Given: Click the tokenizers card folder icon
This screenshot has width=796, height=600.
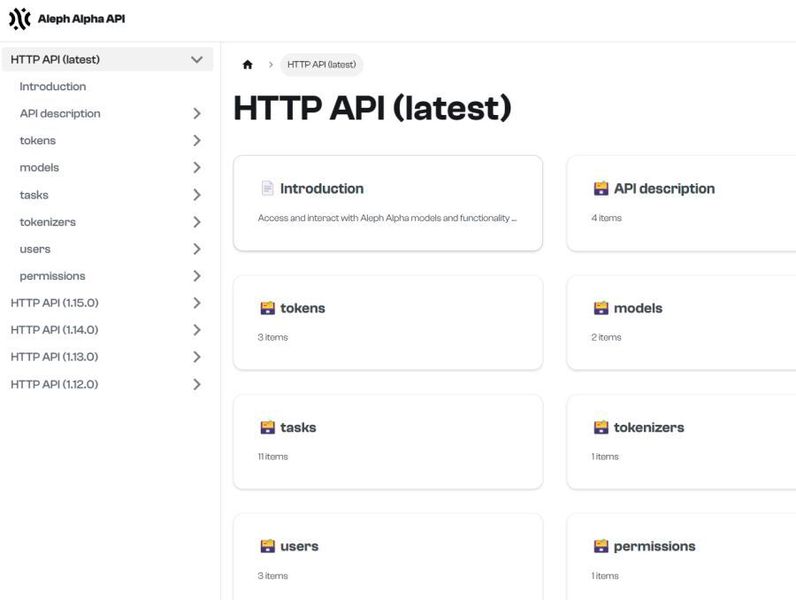Looking at the screenshot, I should [601, 427].
